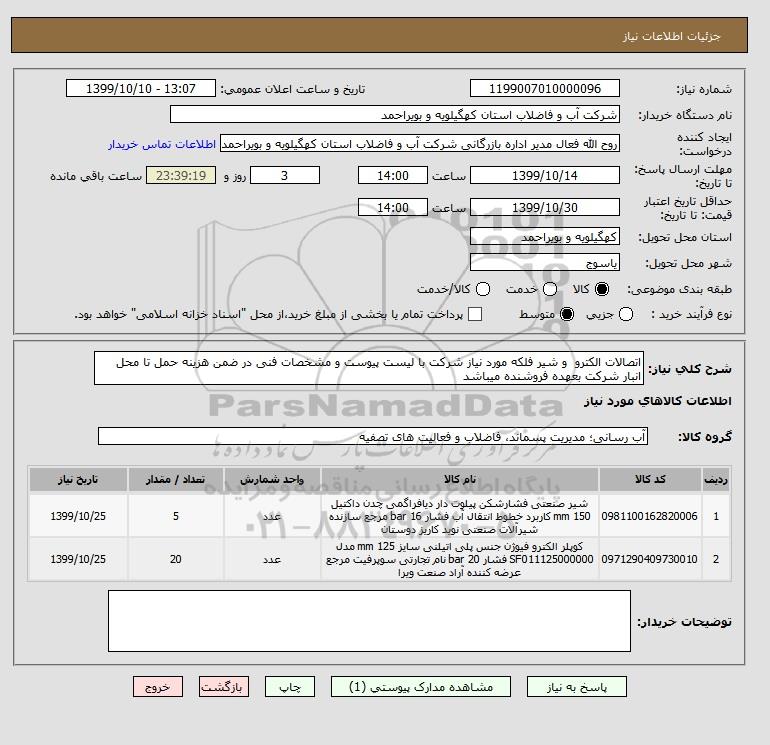
Task: Click the request creator field روح الله فعال
Action: pos(420,144)
